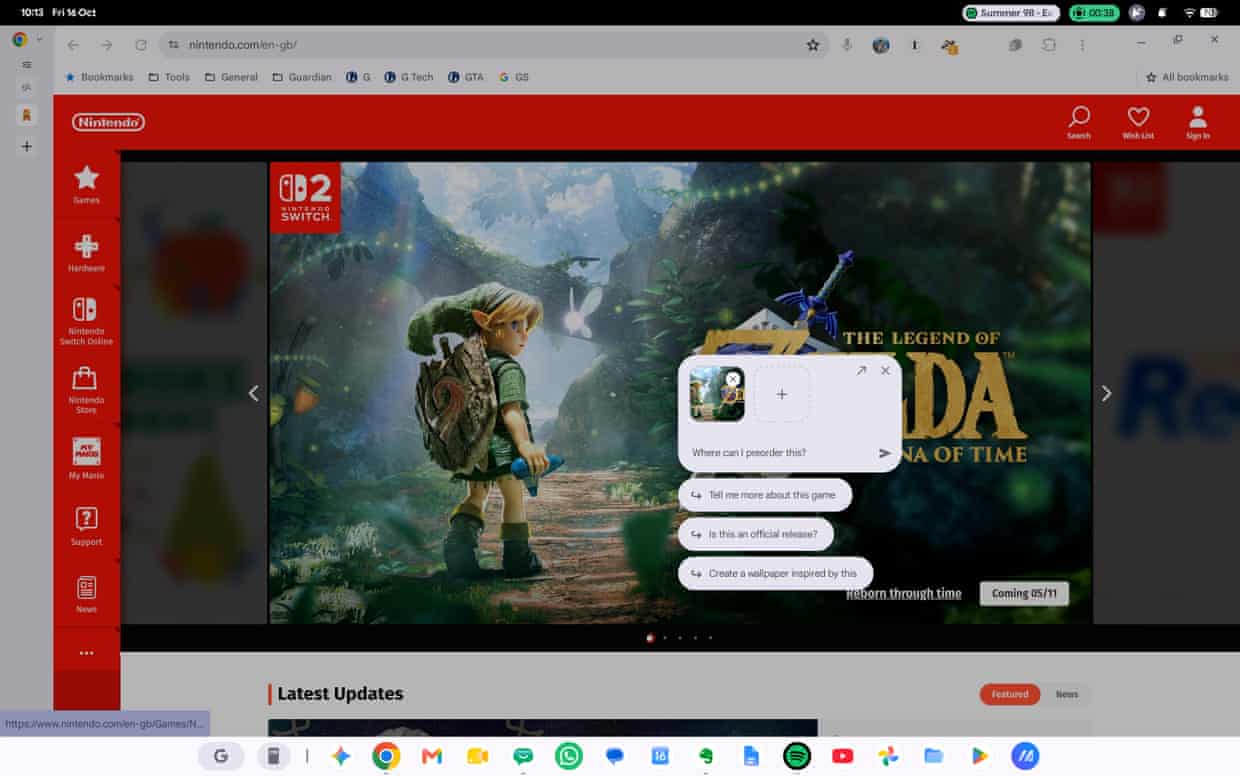
Task: Reload the page with the refresh icon
Action: [x=141, y=45]
